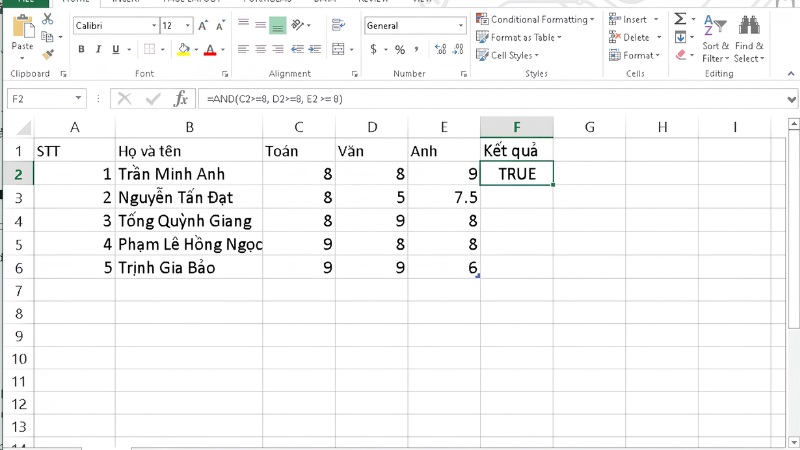Toggle Italic formatting

[x=98, y=49]
